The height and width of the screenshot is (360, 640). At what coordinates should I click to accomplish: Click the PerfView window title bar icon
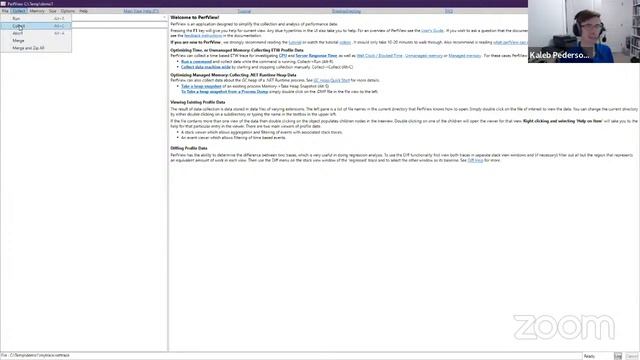3,4
